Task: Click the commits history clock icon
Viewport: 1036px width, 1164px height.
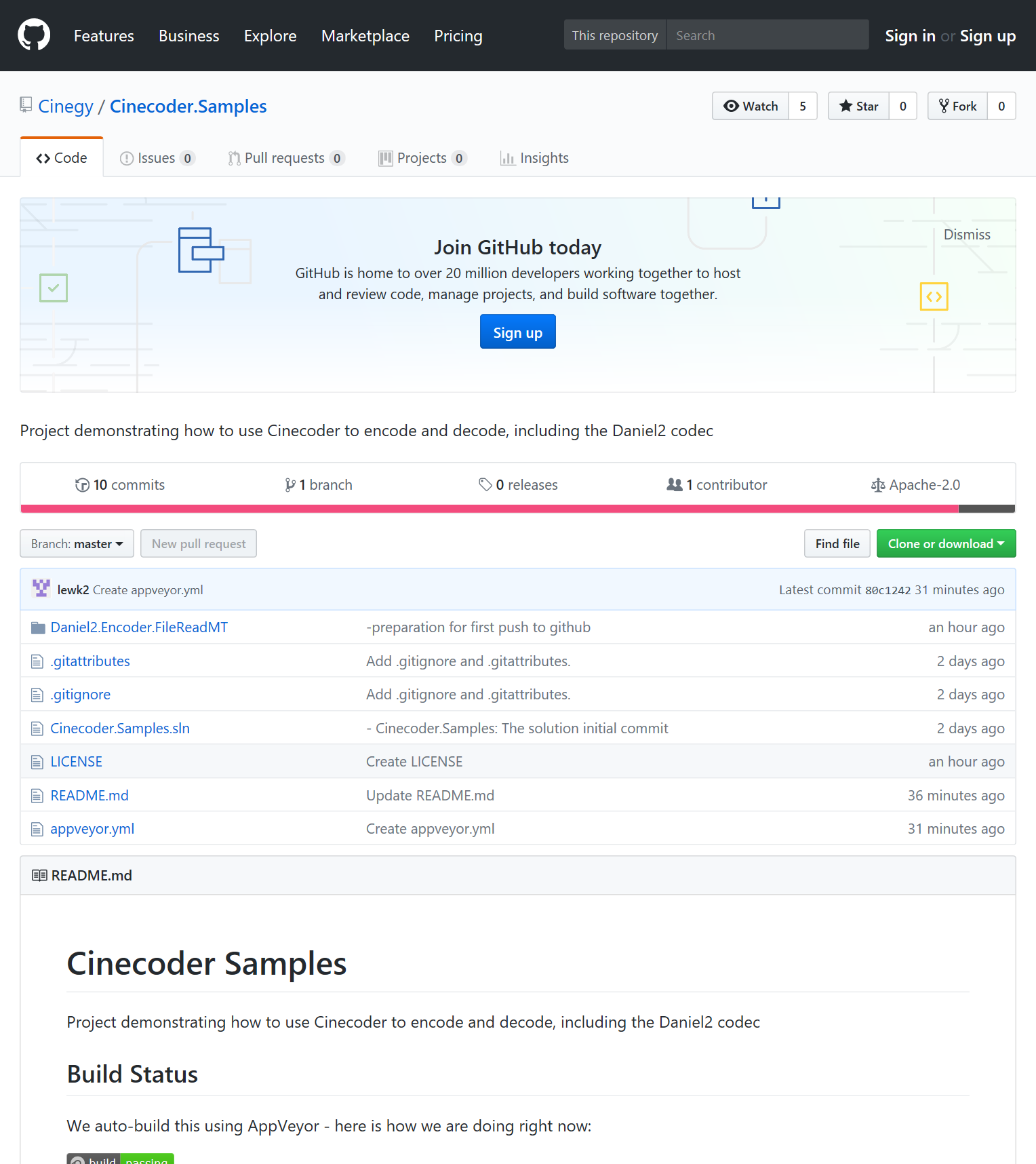Action: (82, 485)
